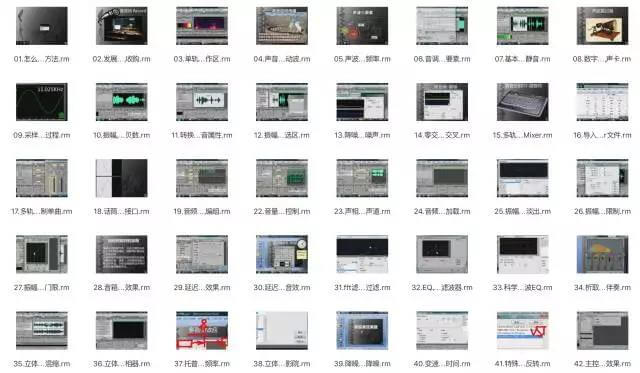Open the file thumbnail numbered 02

tap(122, 26)
